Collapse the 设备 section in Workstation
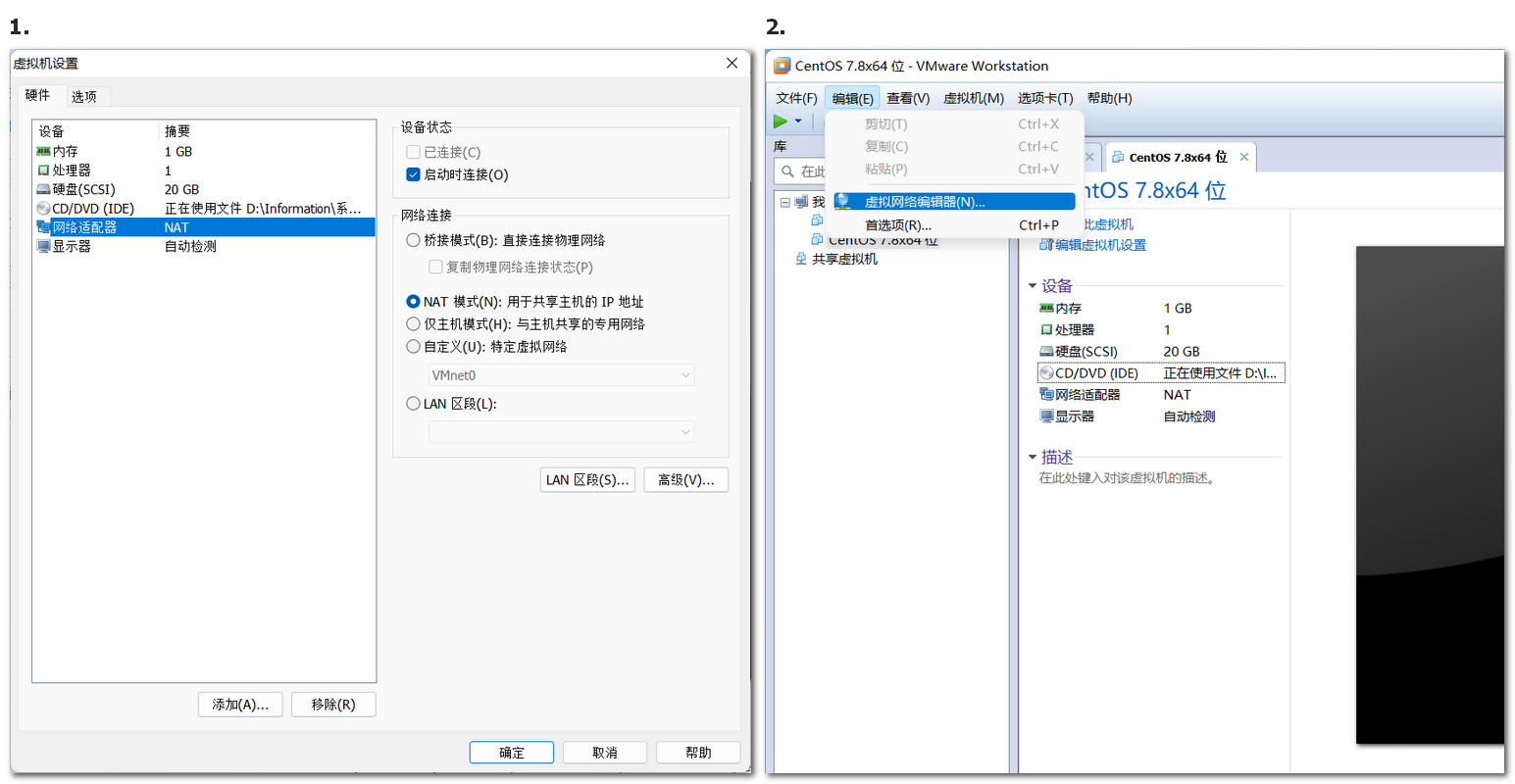 1033,286
